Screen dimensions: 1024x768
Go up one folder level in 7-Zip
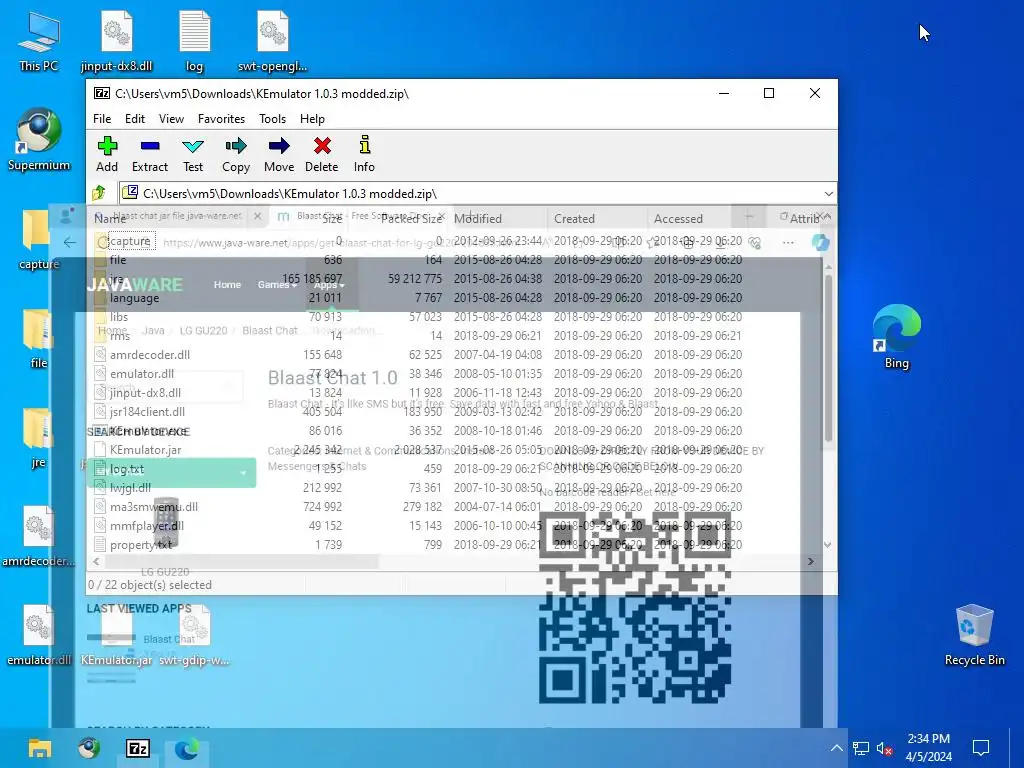(x=99, y=193)
